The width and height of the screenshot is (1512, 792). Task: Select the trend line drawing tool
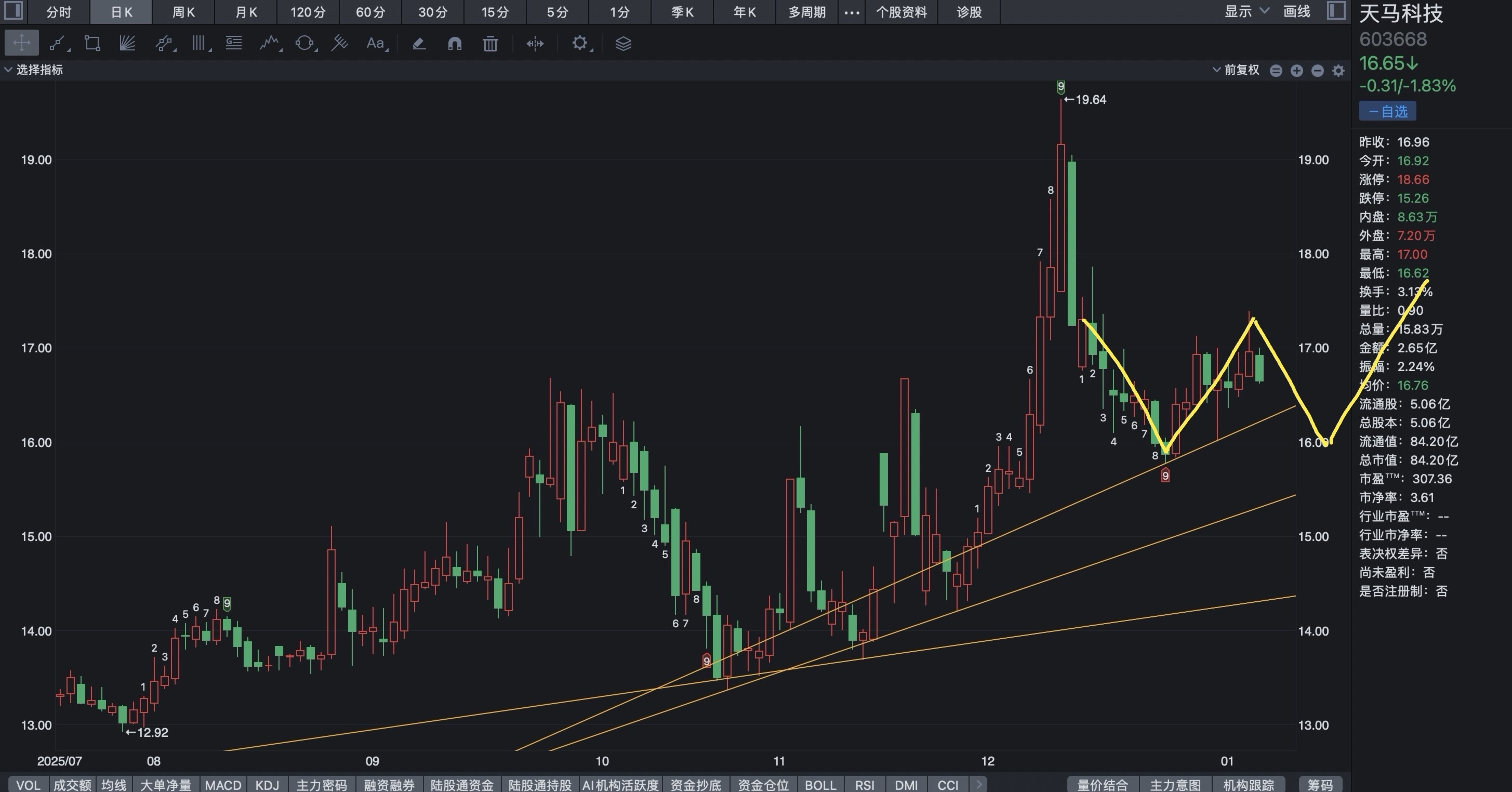[x=58, y=44]
